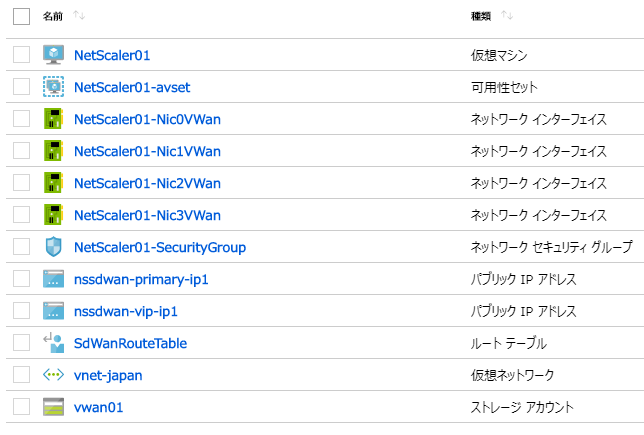Click the vwan01 storage account icon
Screen dimensions: 644x435
coord(53,407)
